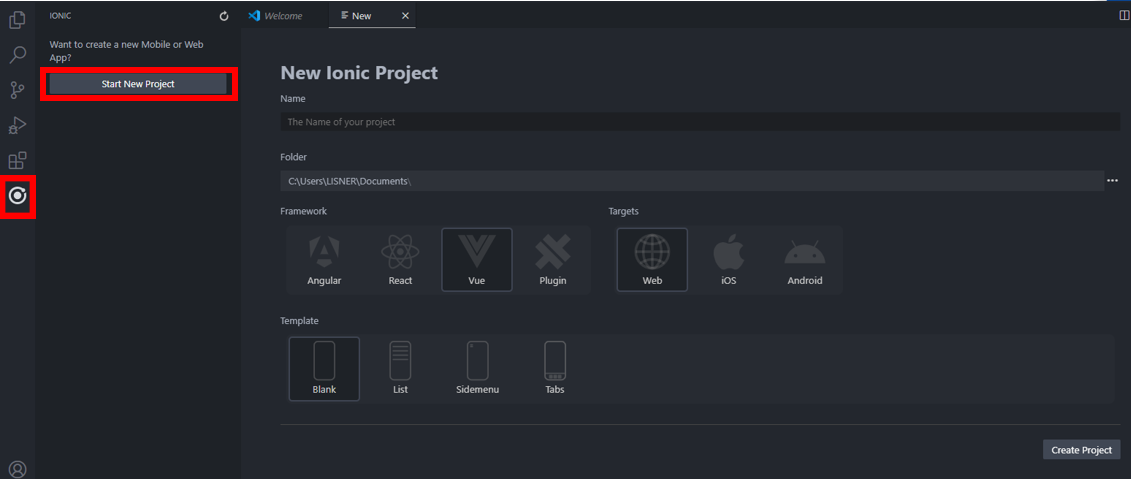Choose the Plugin framework option
Screen dimensions: 1131x479
[553, 260]
